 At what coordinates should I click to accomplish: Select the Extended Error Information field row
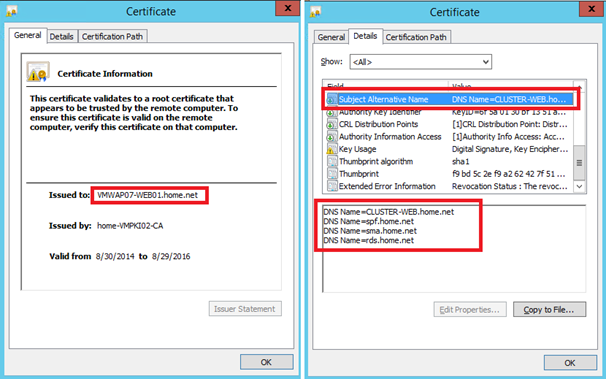(449, 186)
